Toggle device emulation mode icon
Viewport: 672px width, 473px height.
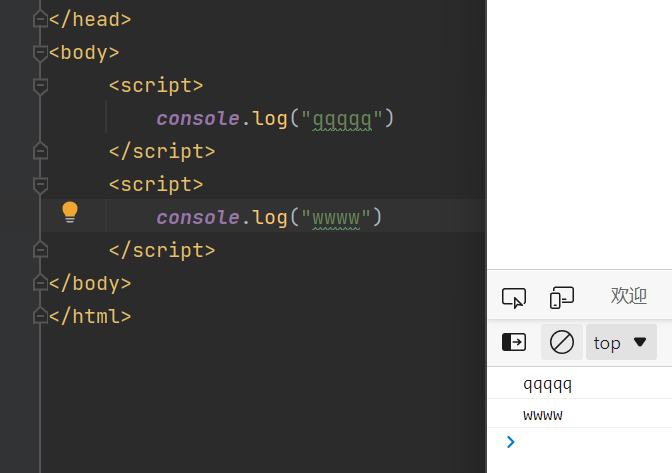tap(562, 297)
